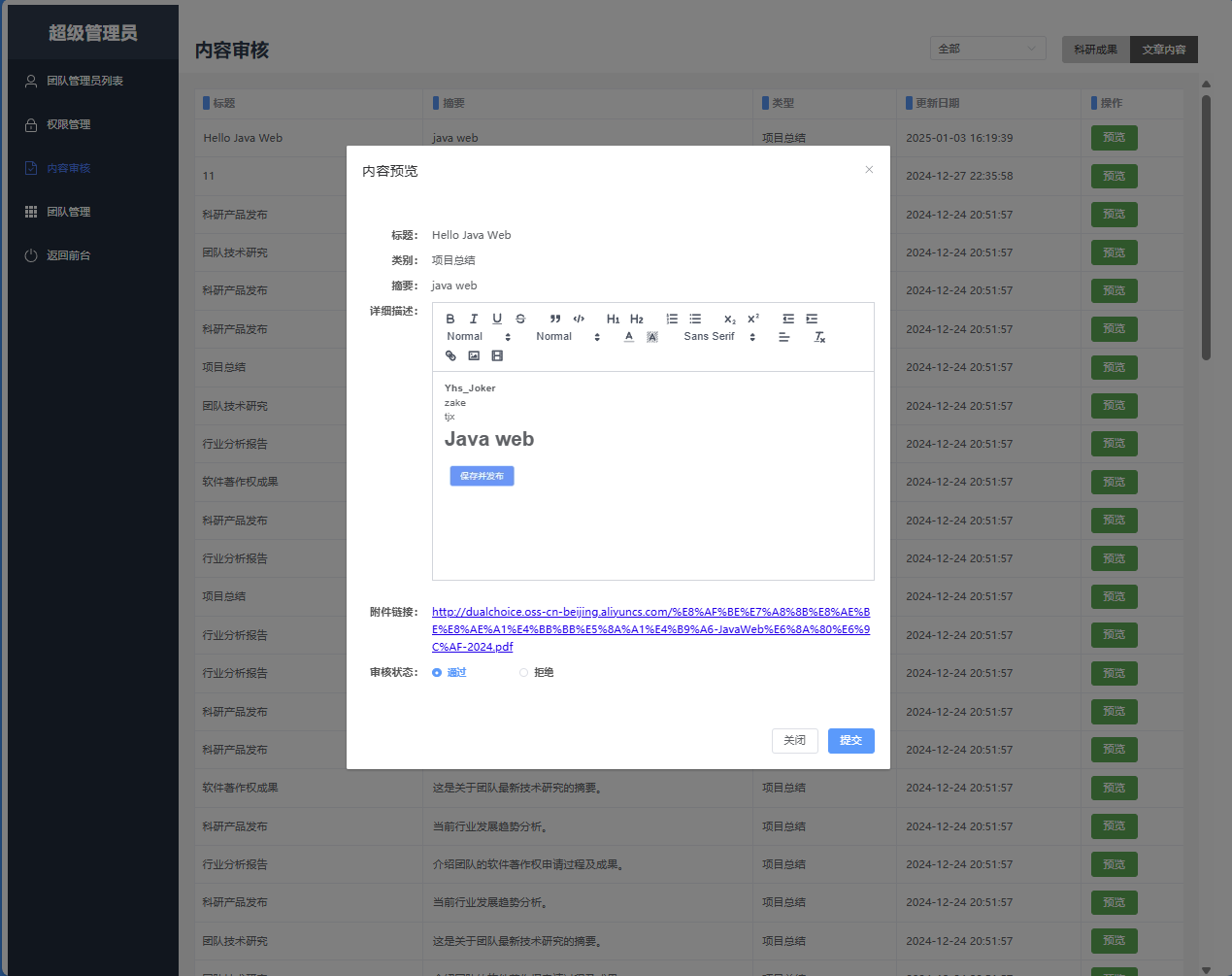Click the blockquote icon in editor
The width and height of the screenshot is (1232, 976).
[x=555, y=319]
